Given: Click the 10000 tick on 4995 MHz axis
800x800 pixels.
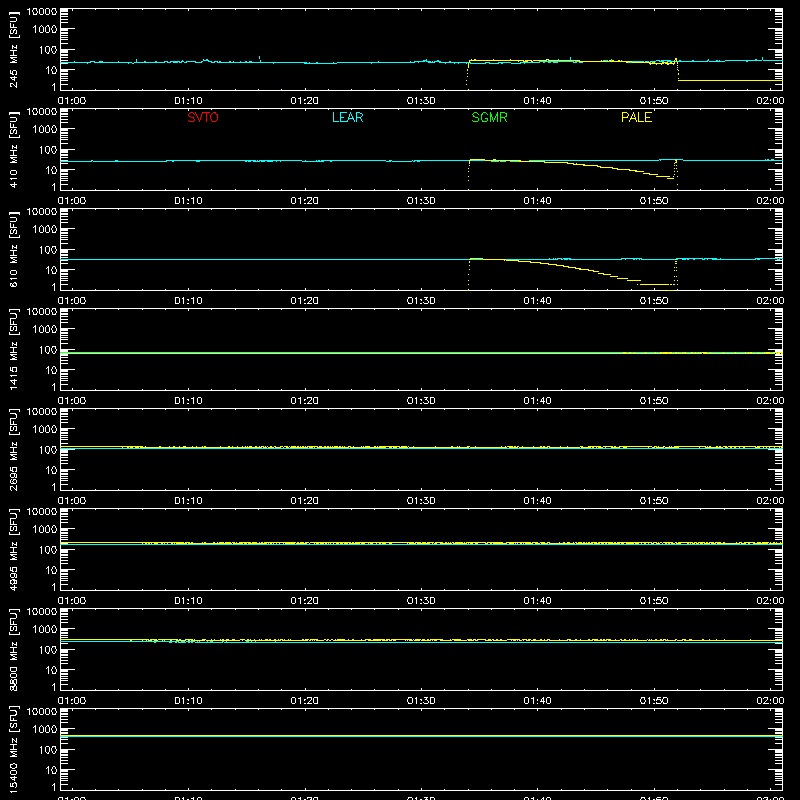Looking at the screenshot, I should 42,512.
